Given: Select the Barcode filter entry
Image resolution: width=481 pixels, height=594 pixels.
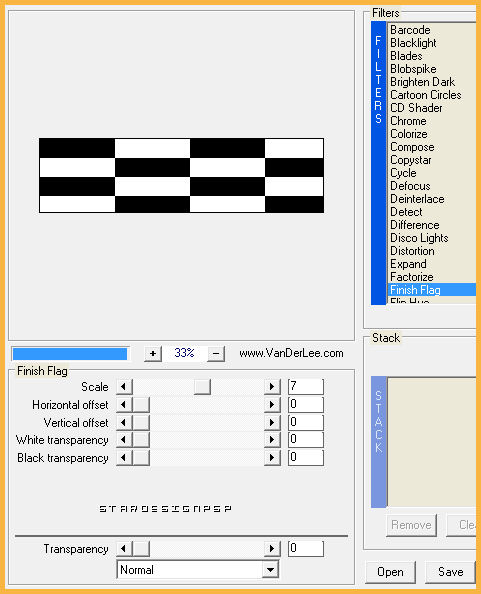Looking at the screenshot, I should (410, 30).
